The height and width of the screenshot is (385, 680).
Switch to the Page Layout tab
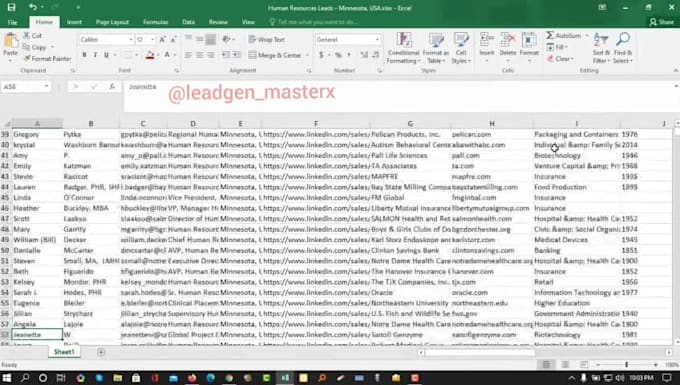pyautogui.click(x=112, y=22)
